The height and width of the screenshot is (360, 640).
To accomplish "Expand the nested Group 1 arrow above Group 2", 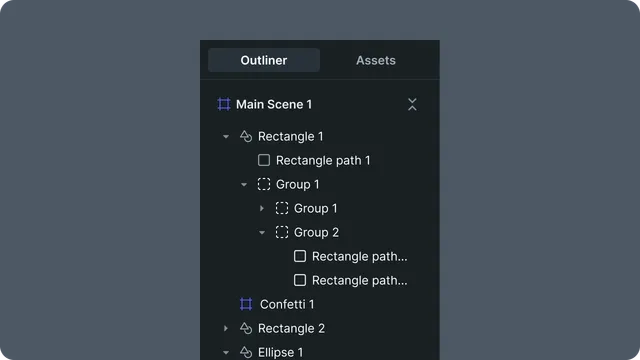I will tap(262, 209).
